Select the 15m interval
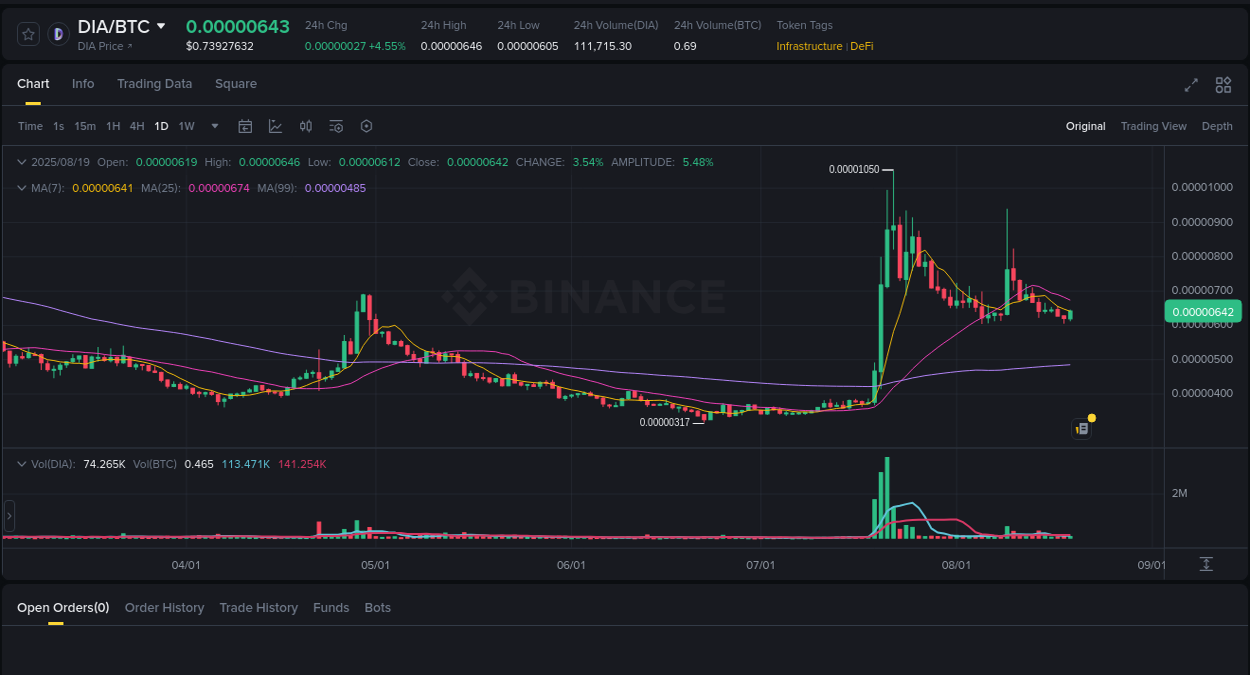The width and height of the screenshot is (1250, 675). pos(85,126)
